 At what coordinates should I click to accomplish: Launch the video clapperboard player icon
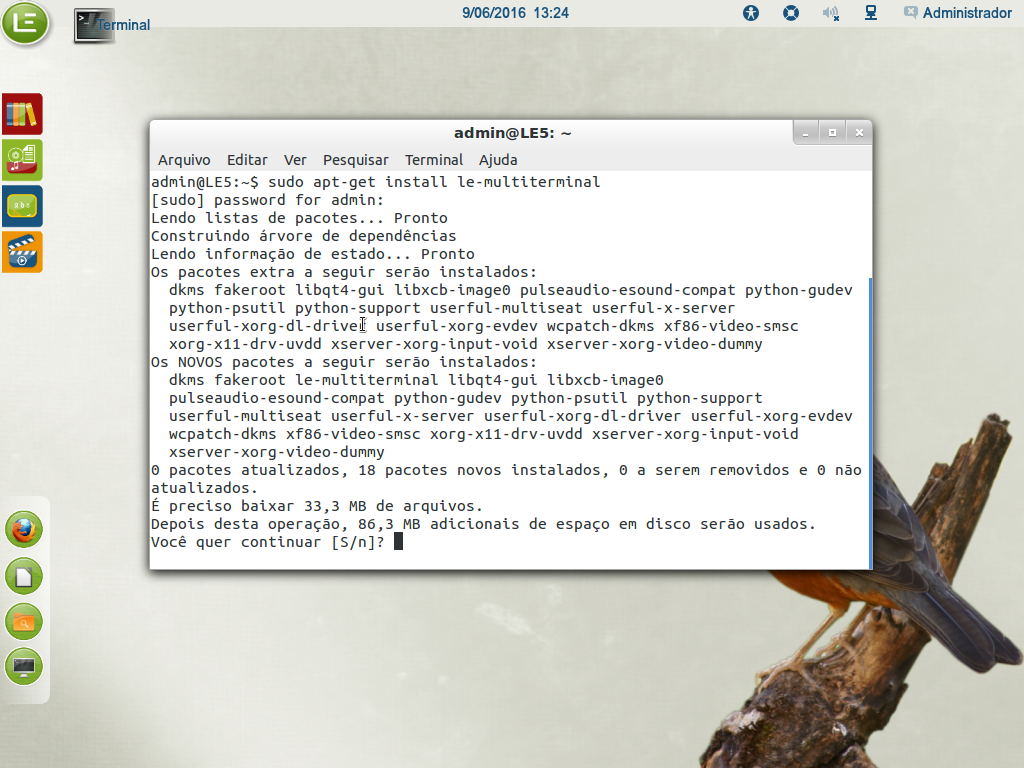click(22, 251)
